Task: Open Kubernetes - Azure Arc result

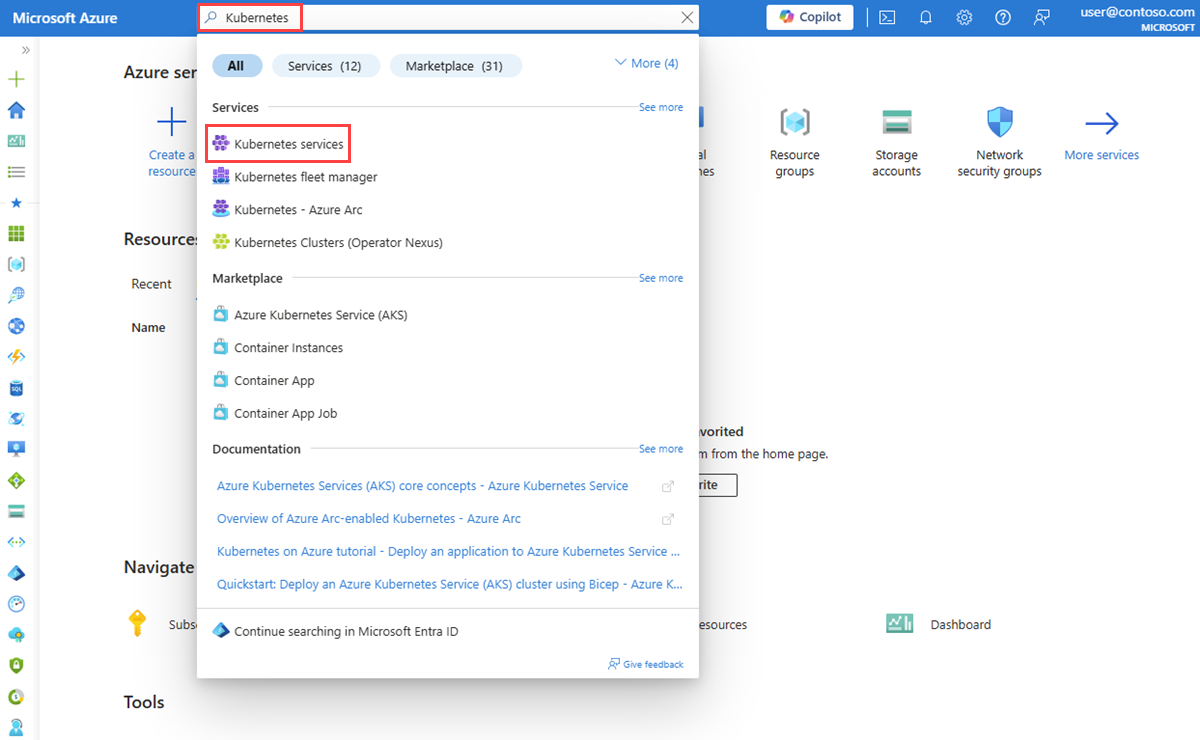Action: (288, 210)
